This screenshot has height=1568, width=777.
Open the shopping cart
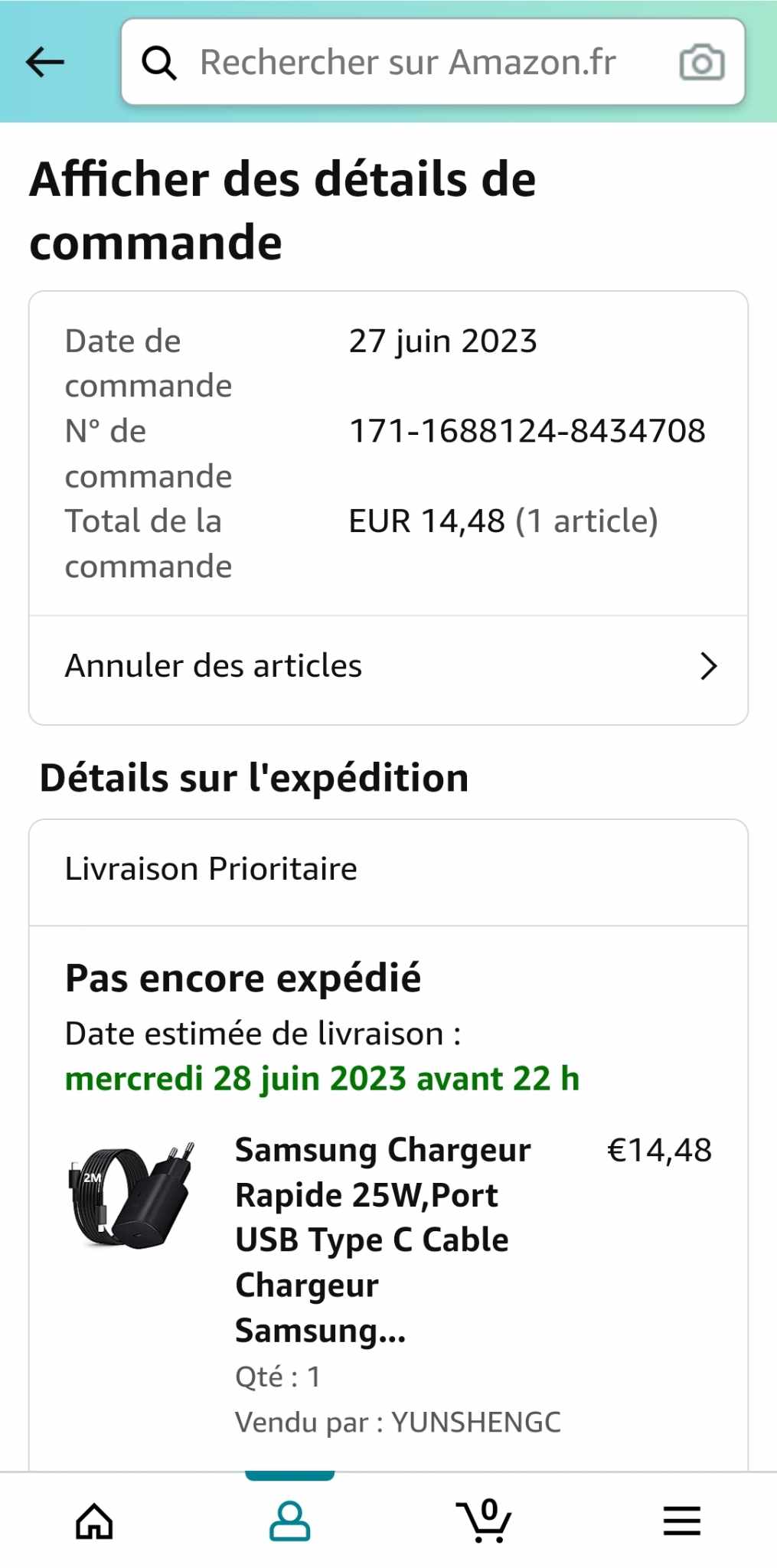[484, 1521]
